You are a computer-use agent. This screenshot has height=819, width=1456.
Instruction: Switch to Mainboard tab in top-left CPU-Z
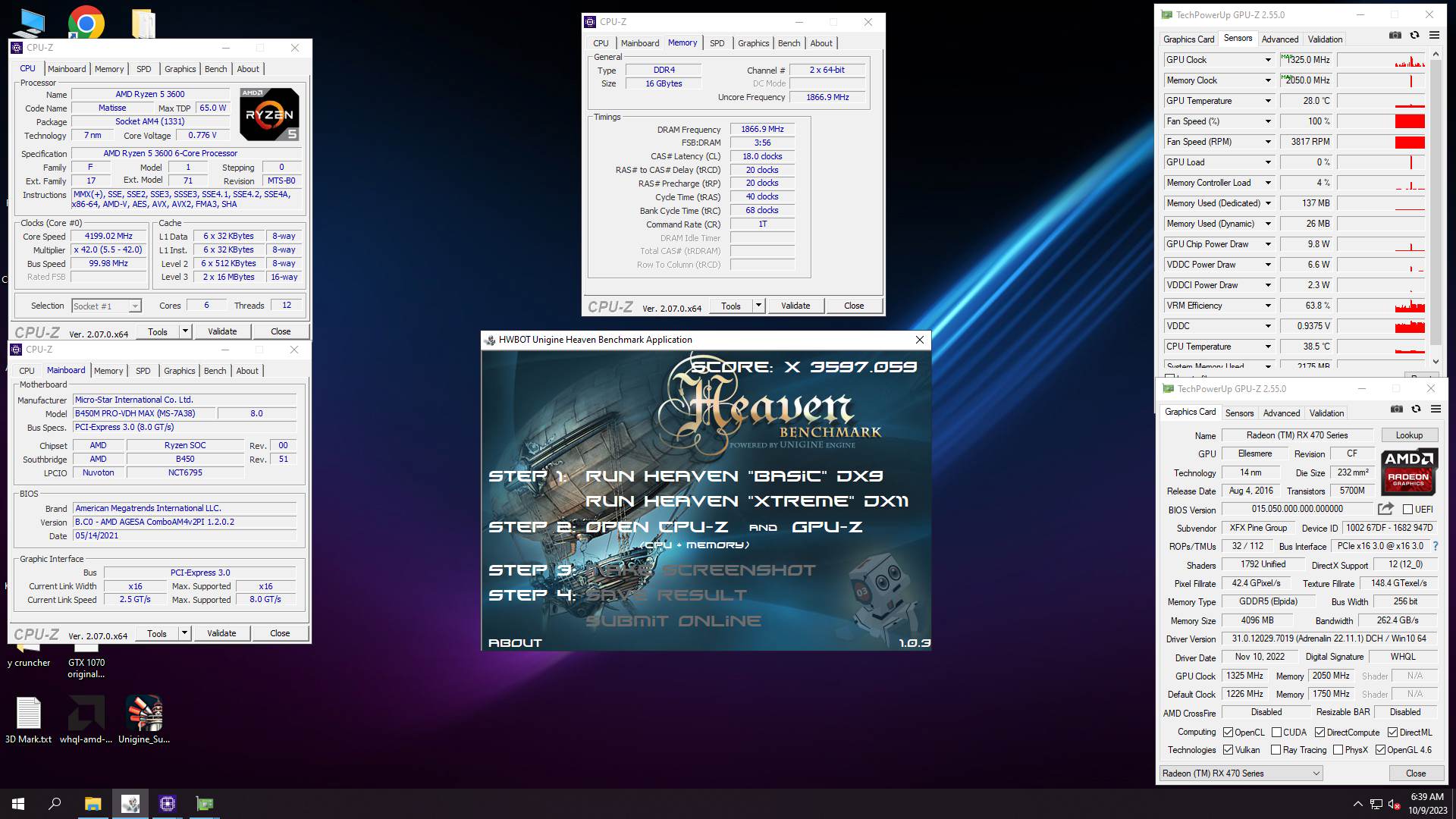point(67,69)
